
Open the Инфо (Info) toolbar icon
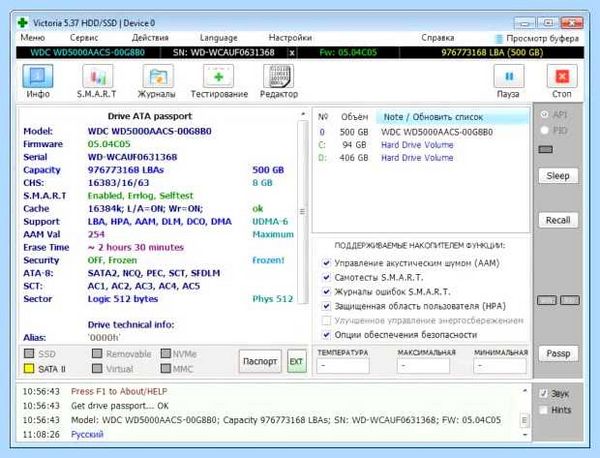(x=38, y=77)
